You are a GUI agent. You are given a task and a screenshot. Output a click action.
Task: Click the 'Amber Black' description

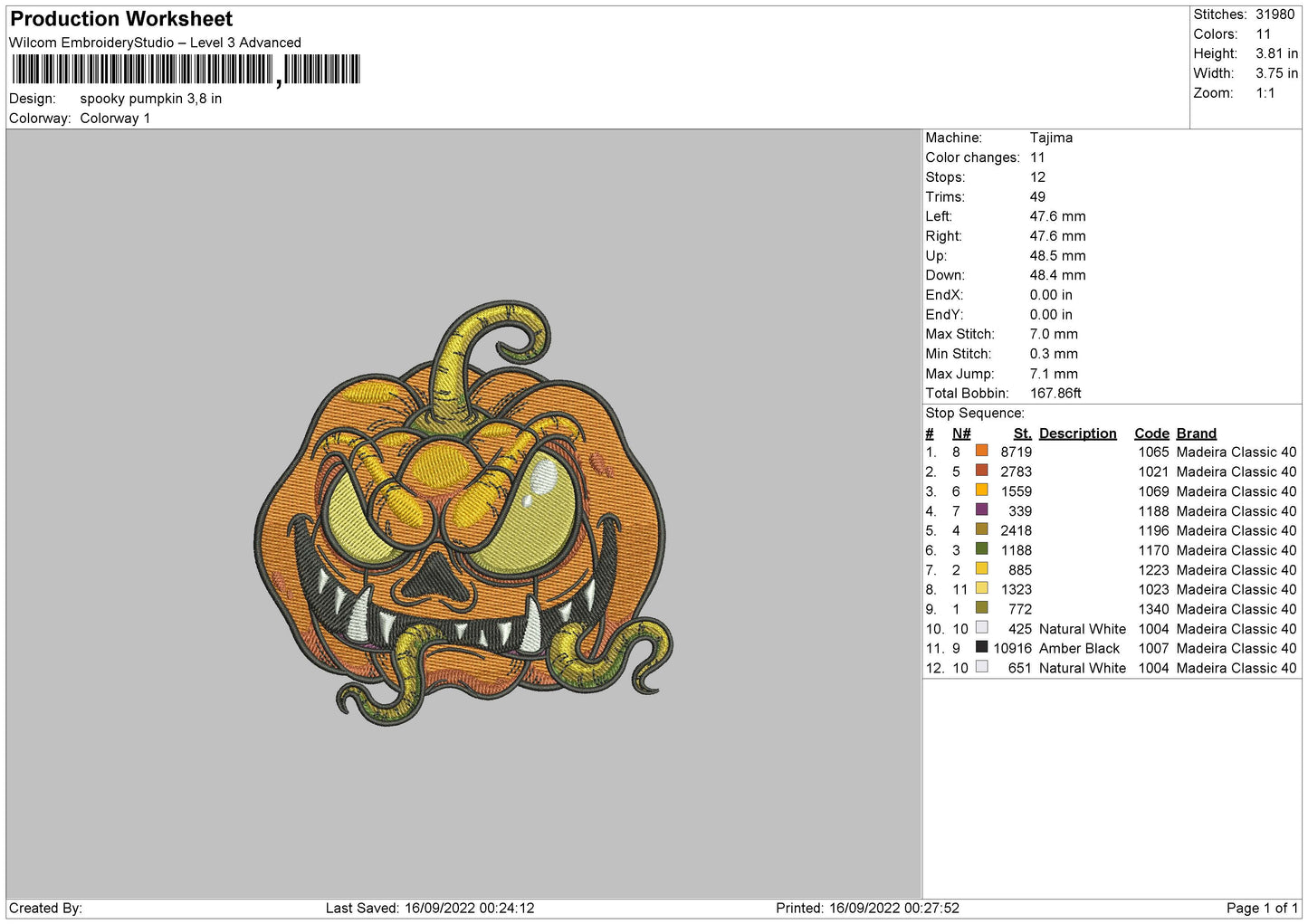[1080, 649]
